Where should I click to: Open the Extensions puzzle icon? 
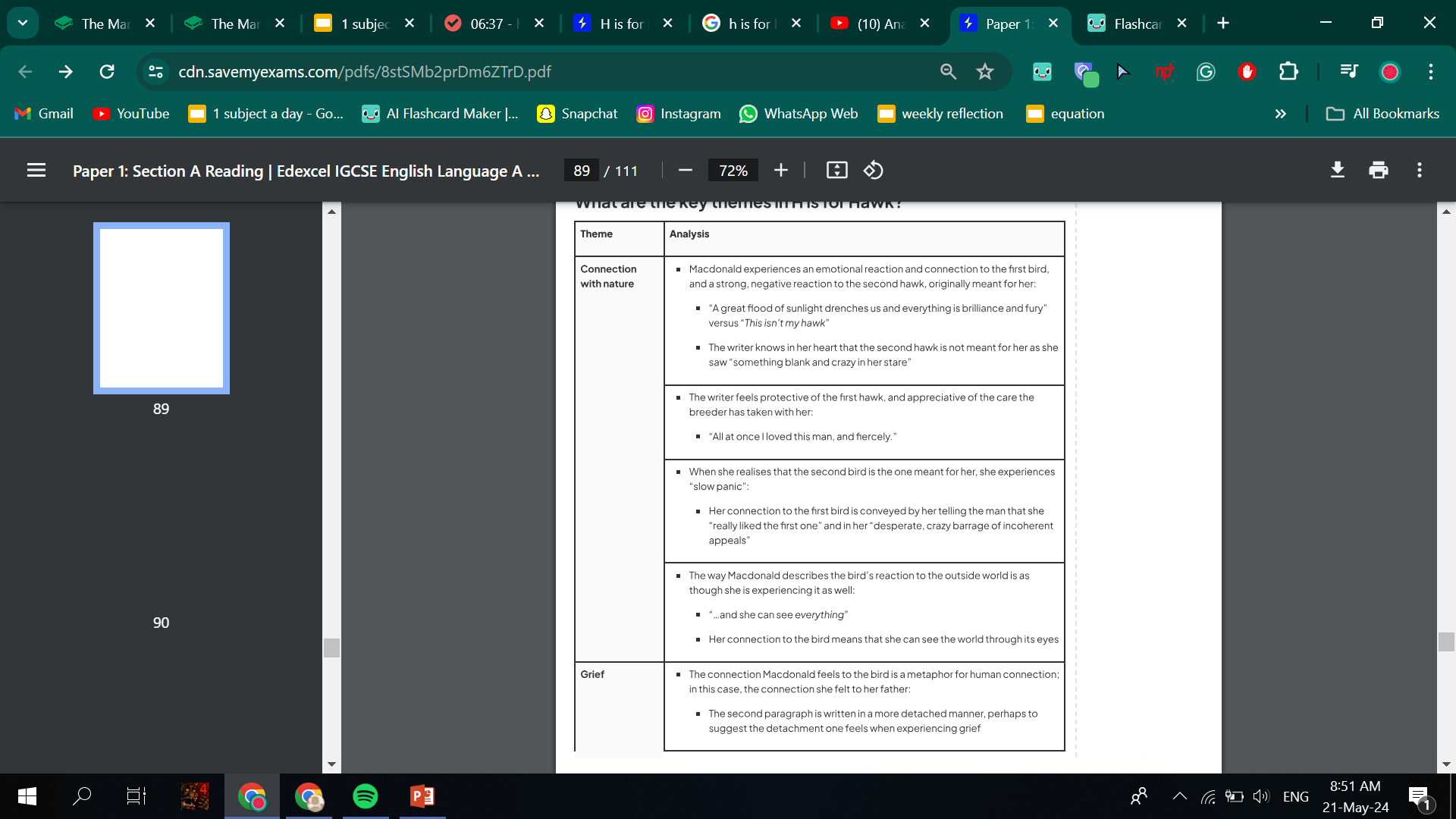[1288, 71]
